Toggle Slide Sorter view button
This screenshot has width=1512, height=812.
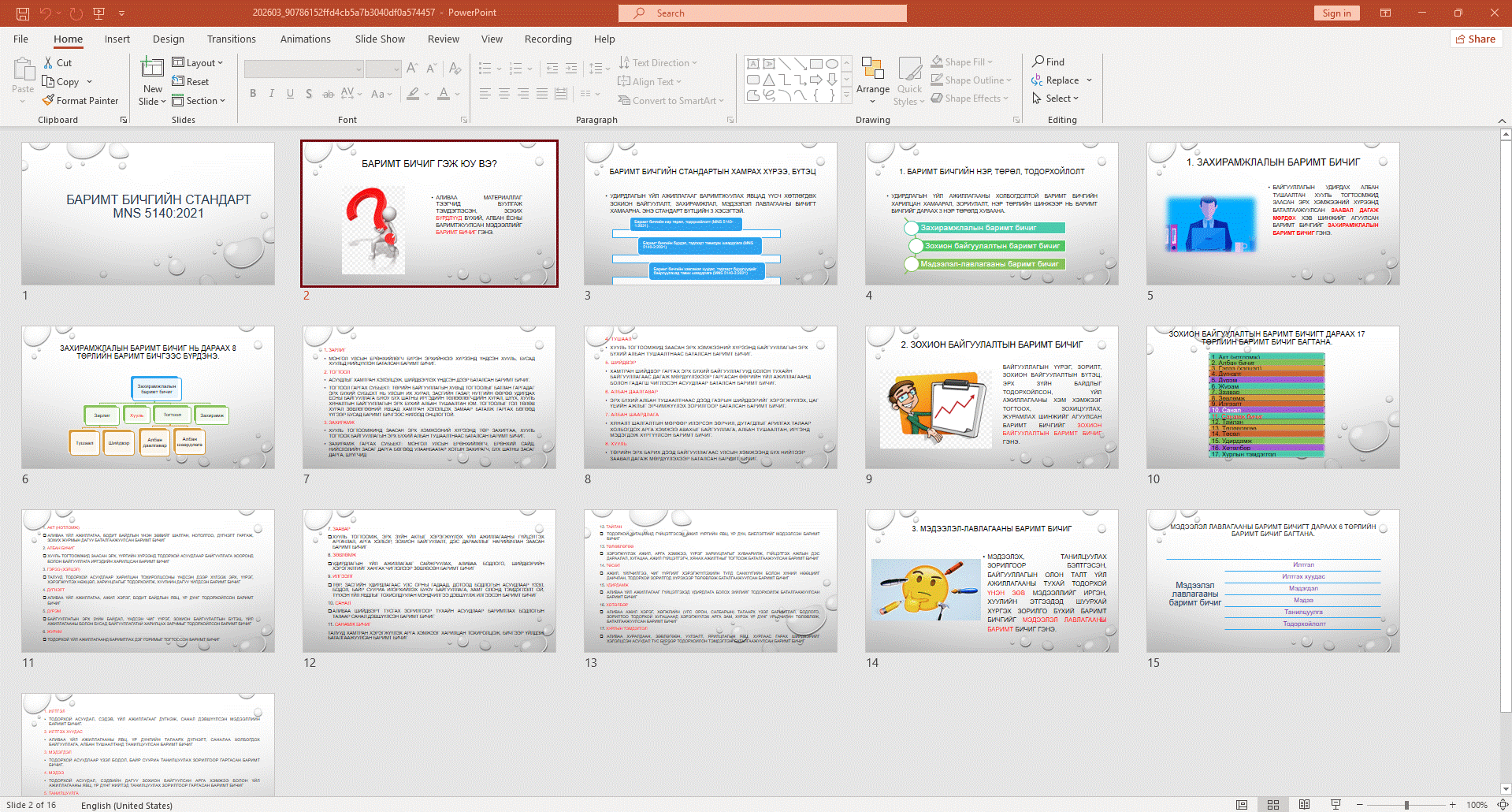[1272, 805]
